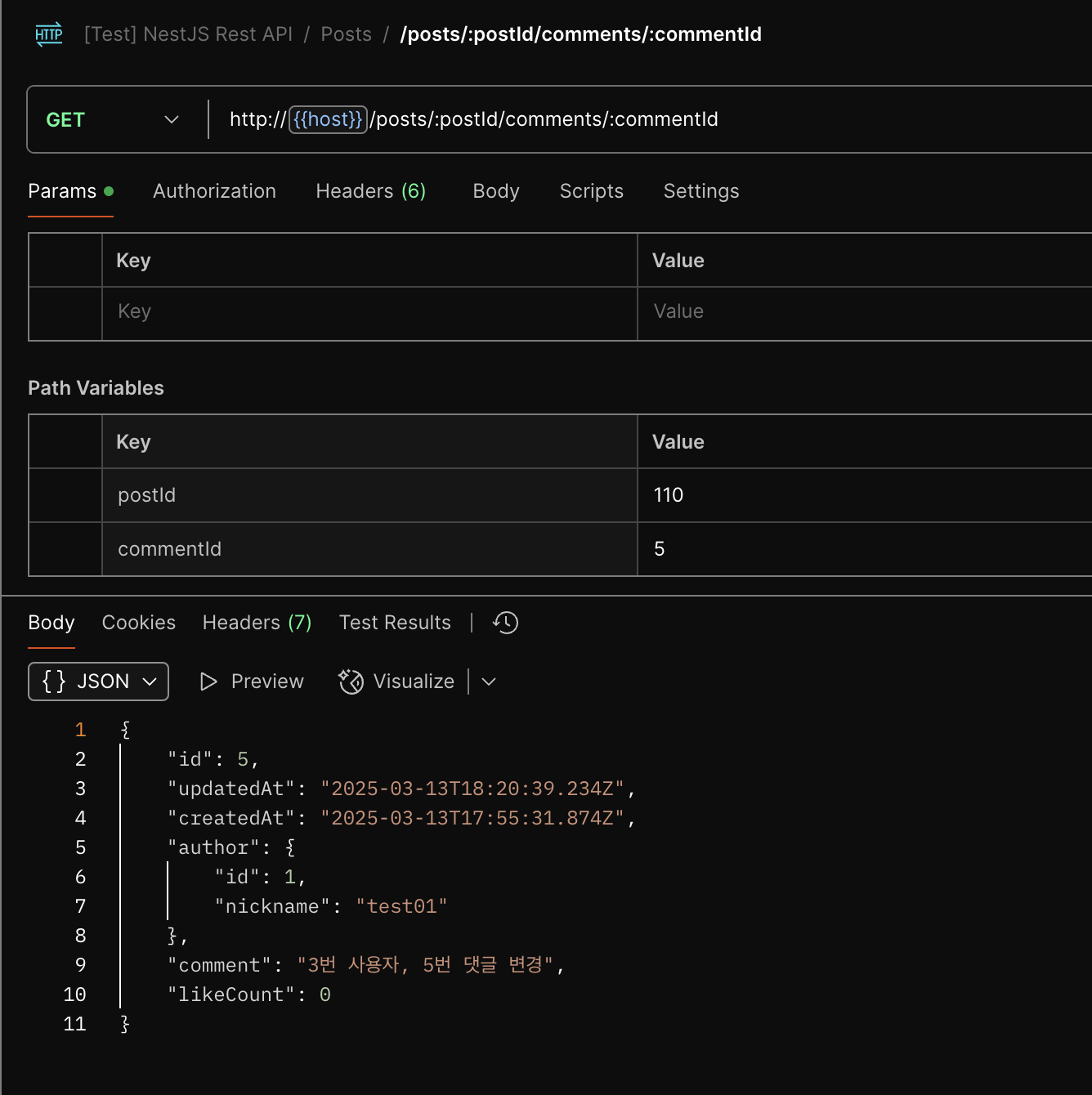The height and width of the screenshot is (1095, 1092).
Task: Open the GET method dropdown
Action: tap(114, 119)
